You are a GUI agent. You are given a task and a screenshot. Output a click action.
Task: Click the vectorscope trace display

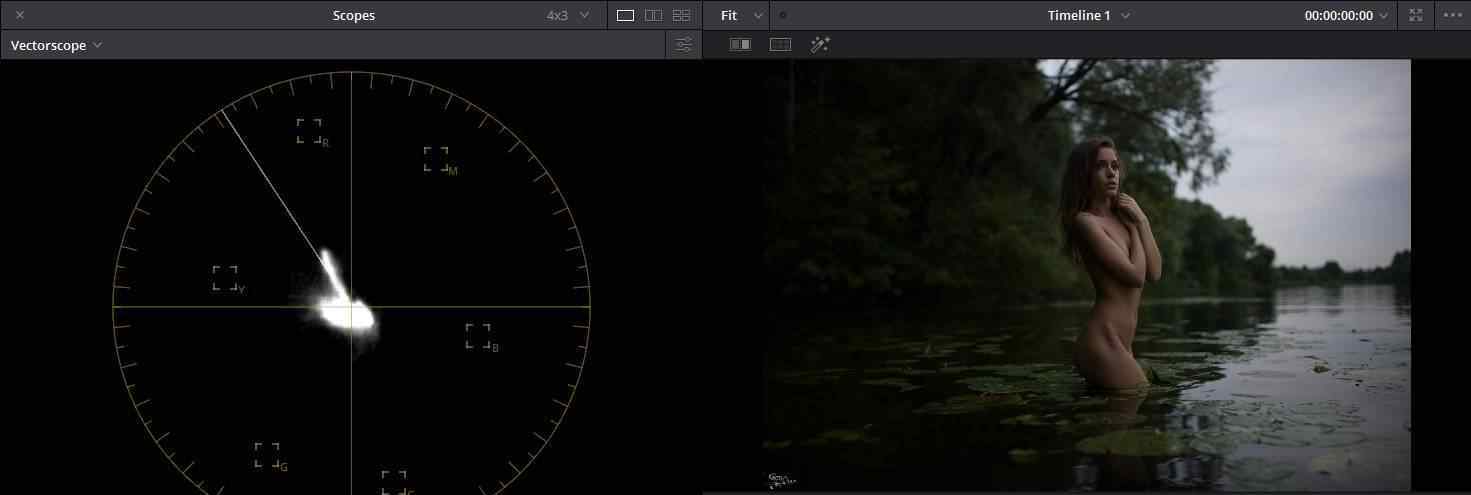click(351, 283)
